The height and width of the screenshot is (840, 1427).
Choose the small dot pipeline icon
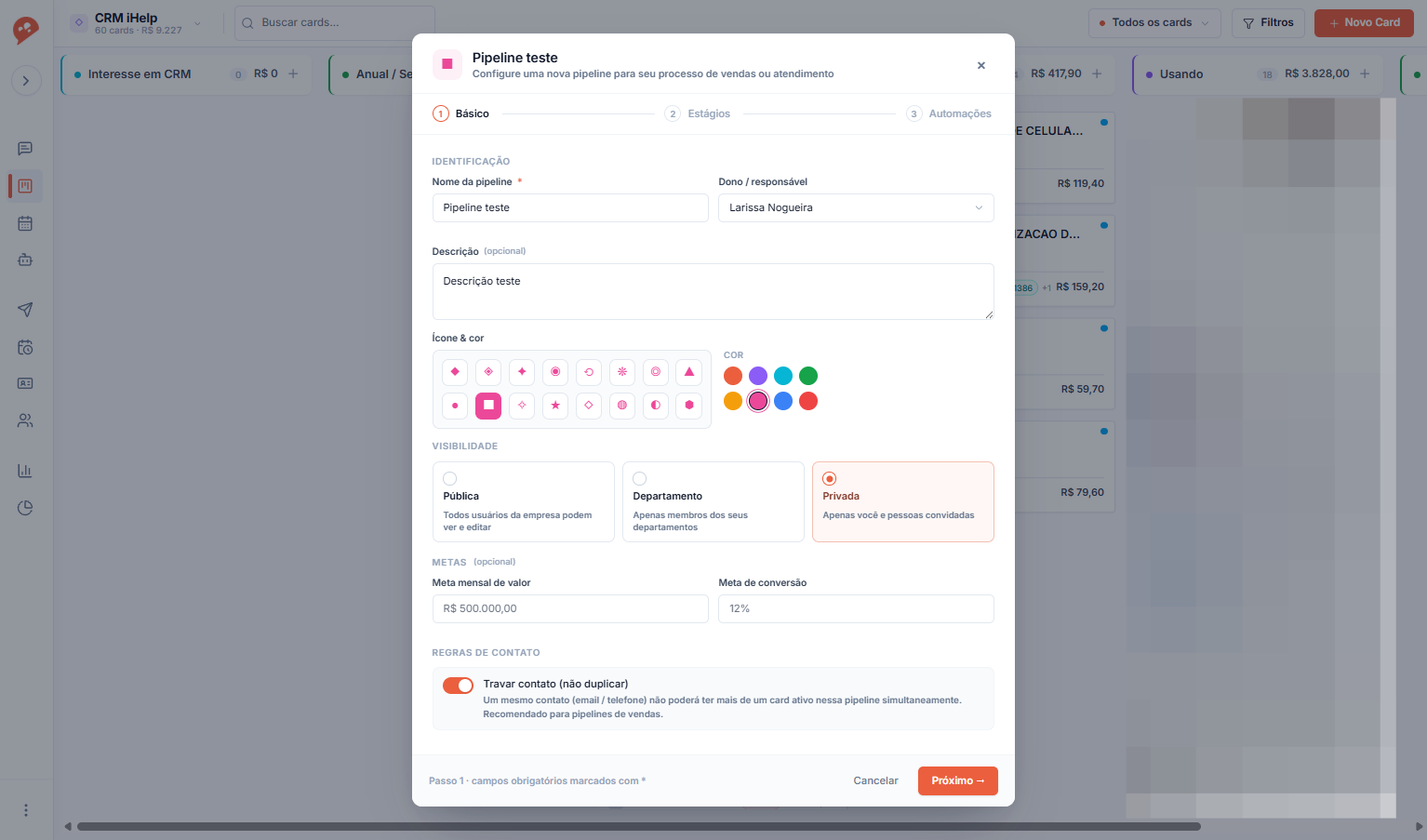455,406
